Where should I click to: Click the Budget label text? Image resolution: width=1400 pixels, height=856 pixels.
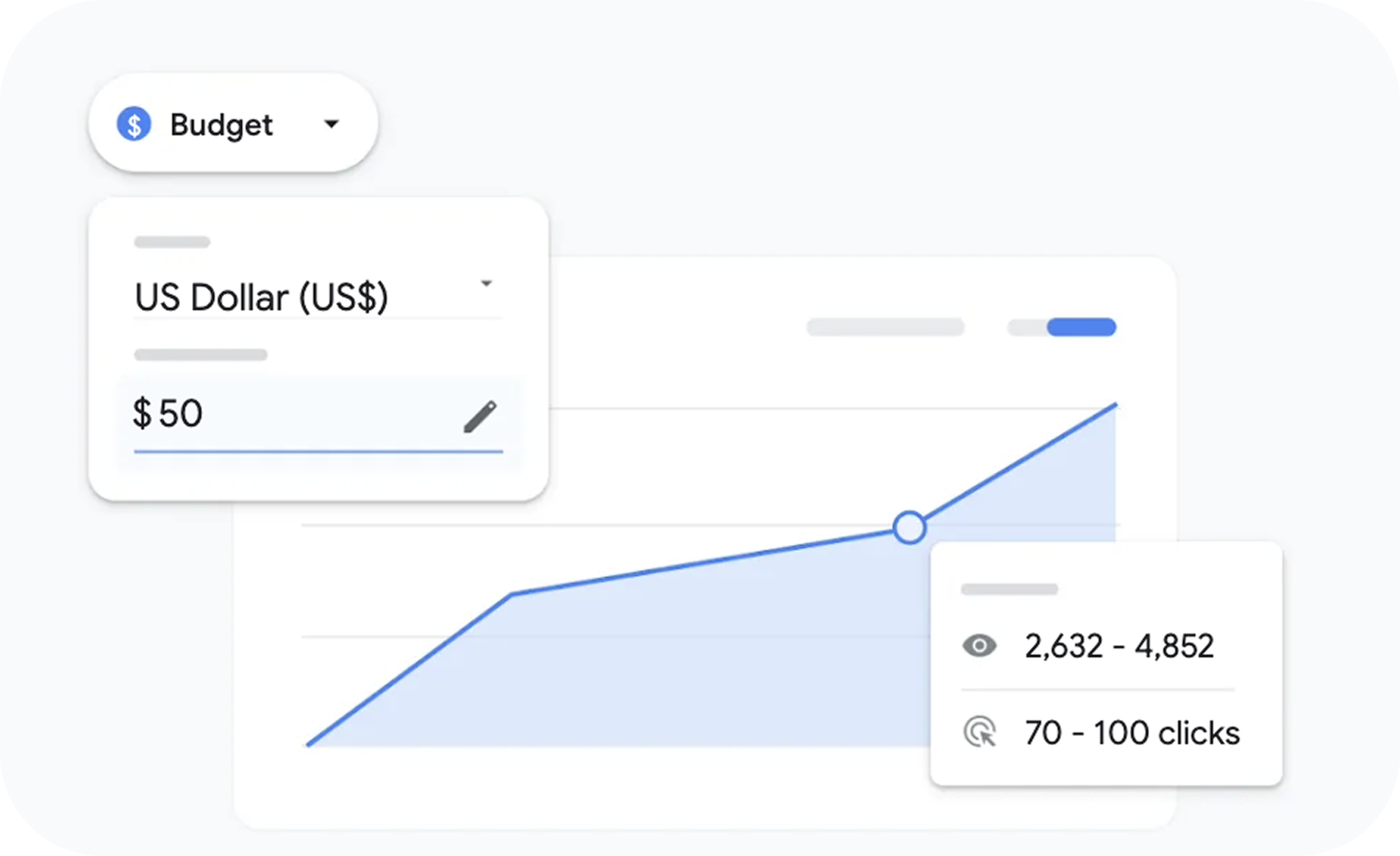[221, 125]
